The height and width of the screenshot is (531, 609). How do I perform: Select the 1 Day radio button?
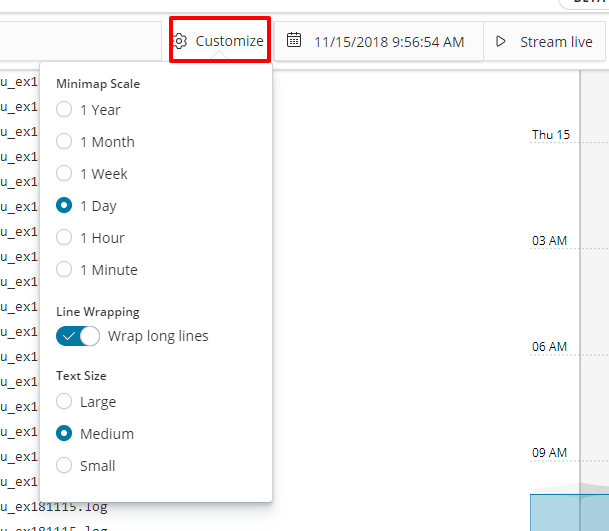click(x=64, y=205)
